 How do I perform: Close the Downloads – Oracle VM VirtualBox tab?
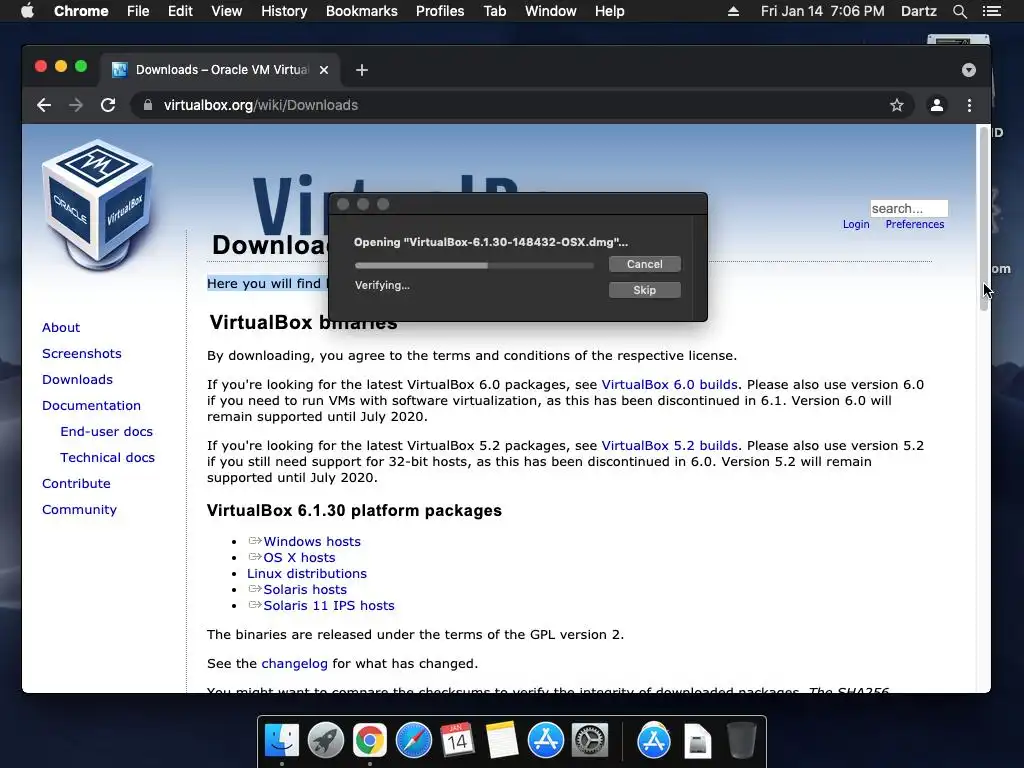click(x=324, y=70)
